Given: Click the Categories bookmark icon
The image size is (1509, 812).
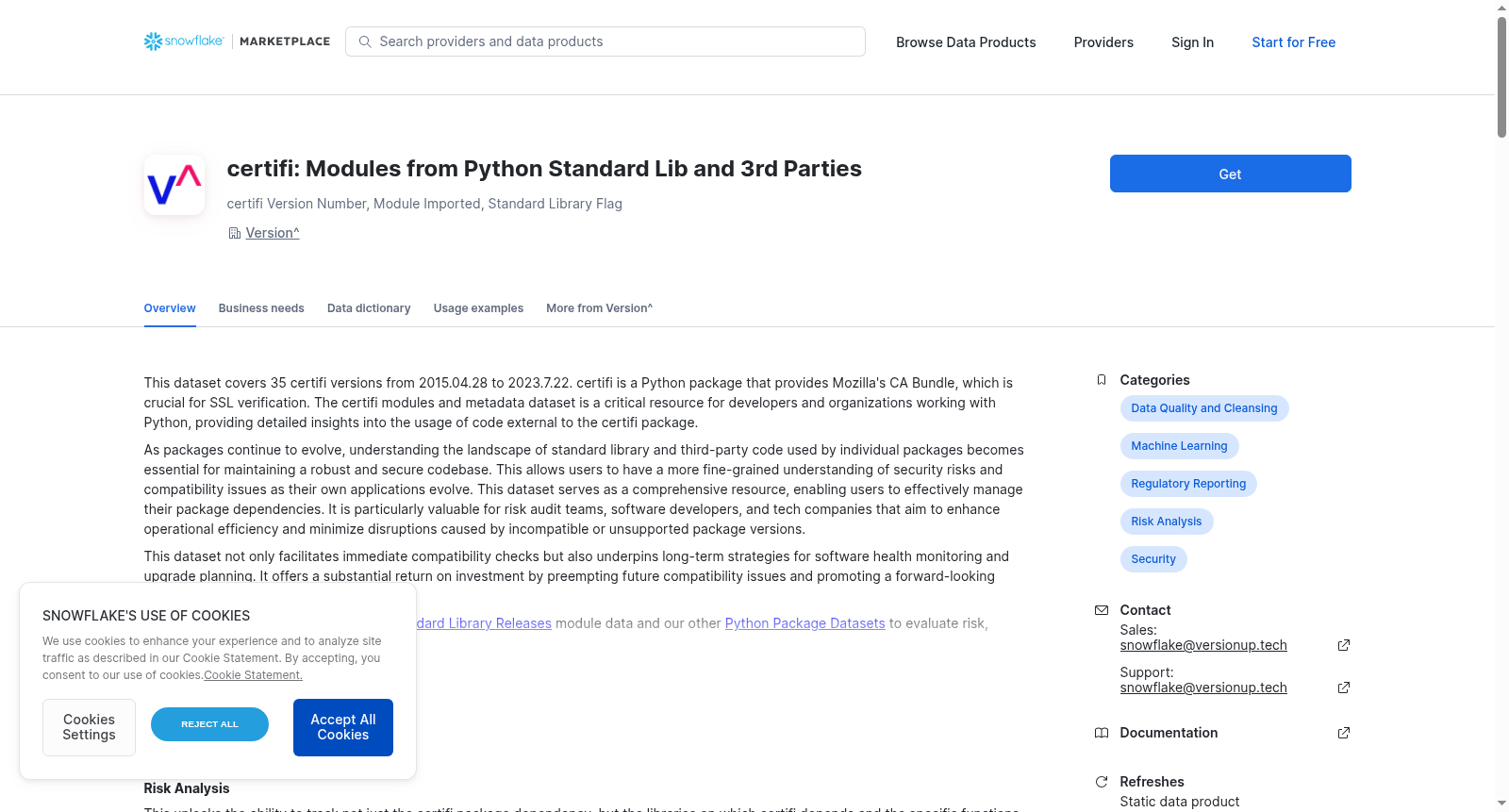Looking at the screenshot, I should pos(1102,380).
